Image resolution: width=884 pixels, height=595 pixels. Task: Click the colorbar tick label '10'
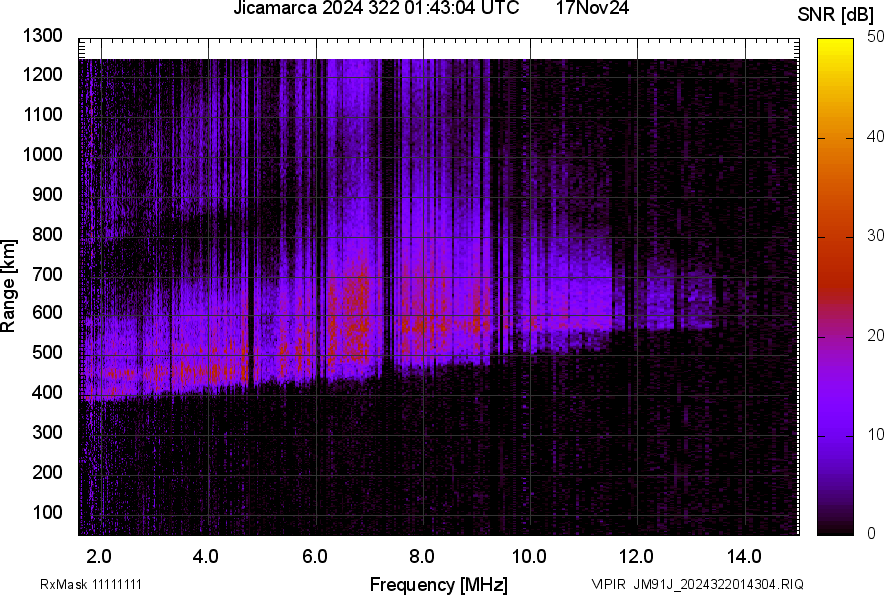pos(875,435)
